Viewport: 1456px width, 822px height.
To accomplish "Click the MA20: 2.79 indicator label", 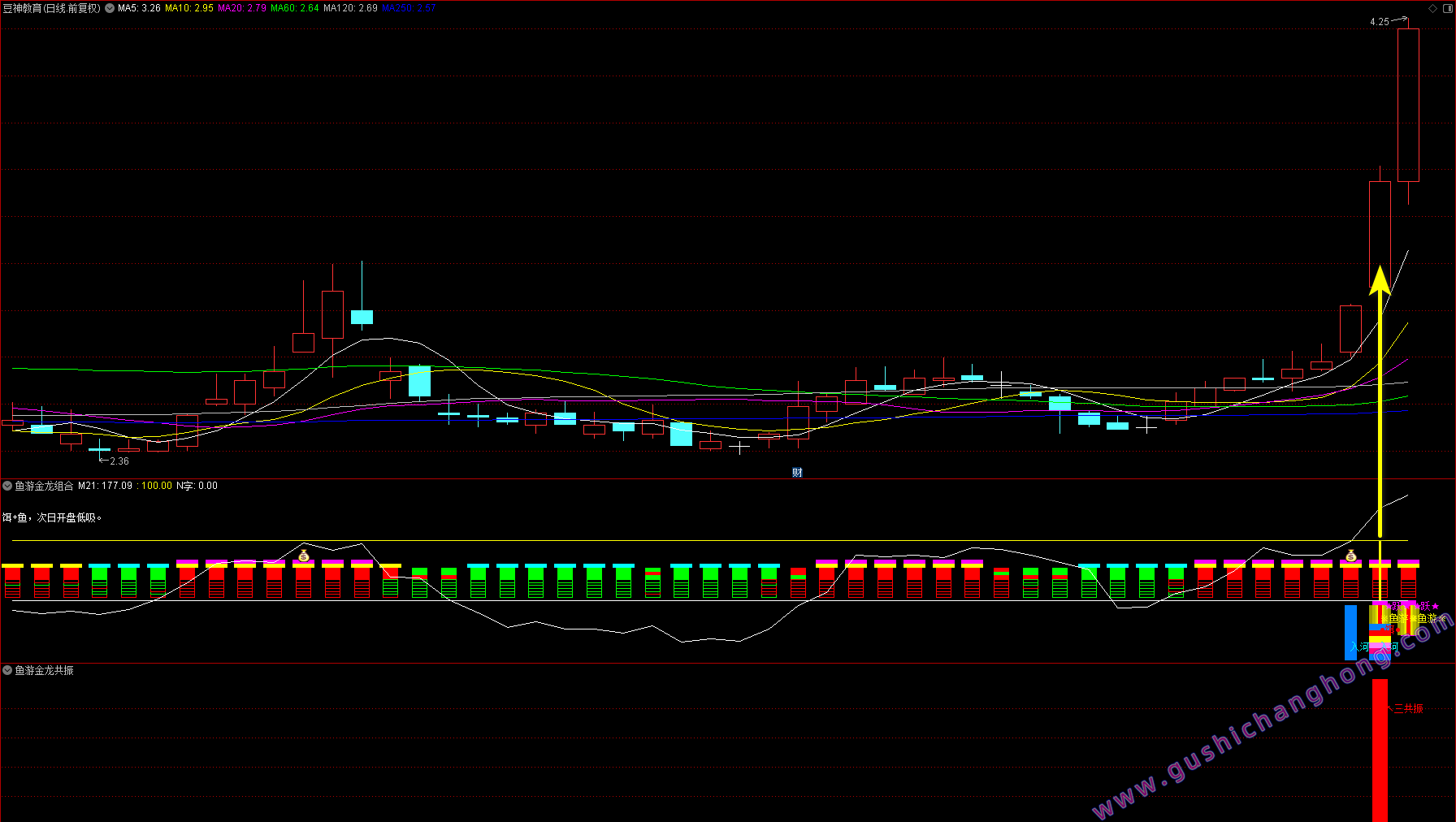I will point(242,8).
